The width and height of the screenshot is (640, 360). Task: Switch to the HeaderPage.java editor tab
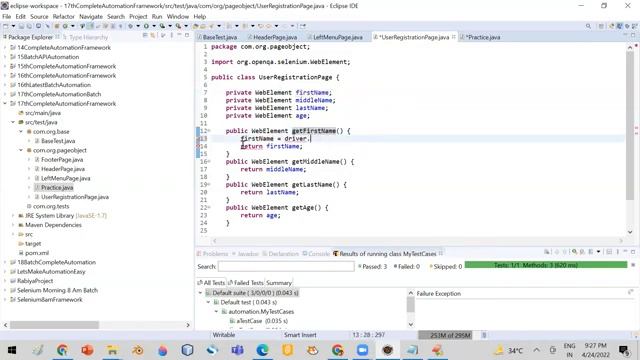coord(273,37)
